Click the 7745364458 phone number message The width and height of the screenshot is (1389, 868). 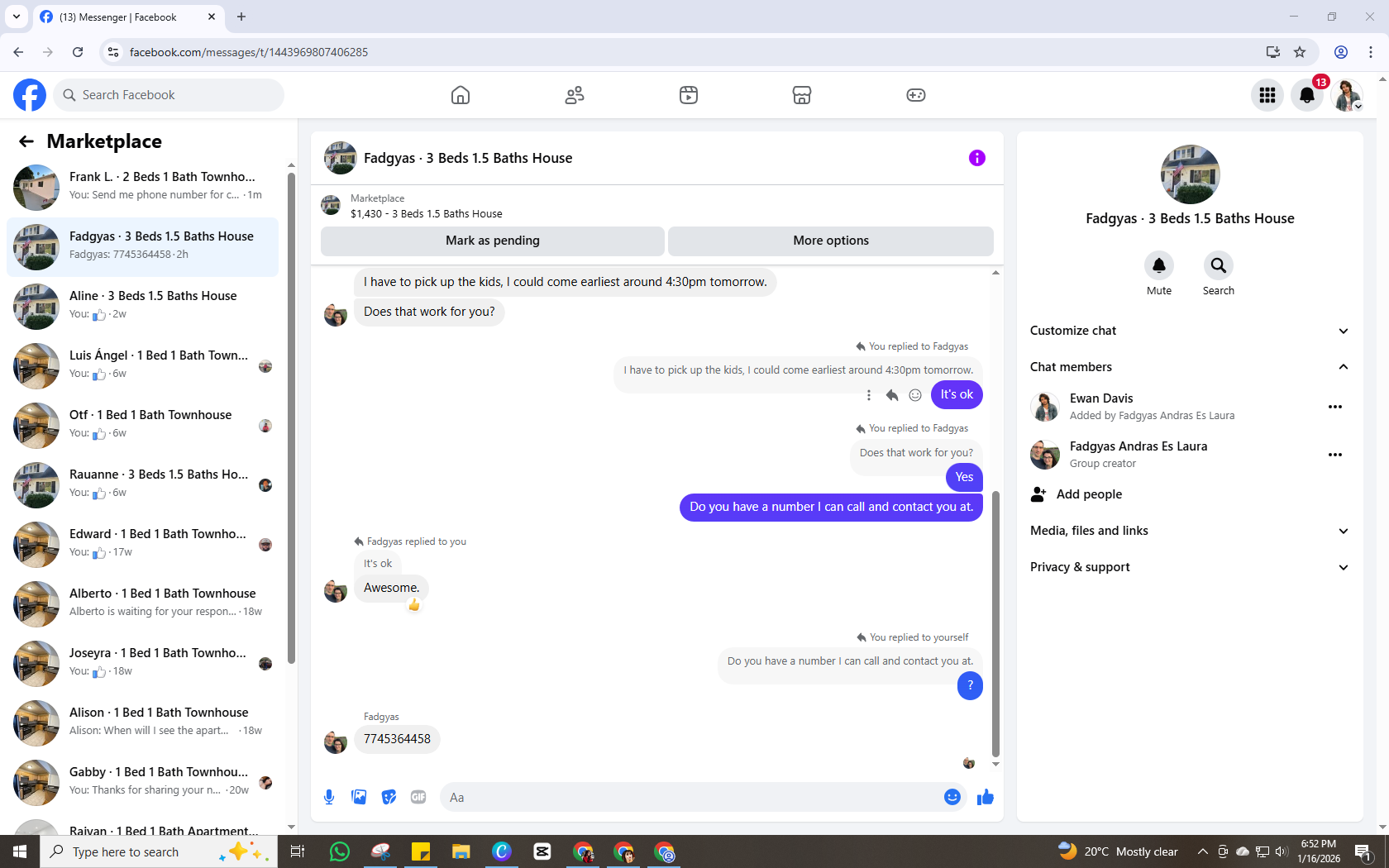pyautogui.click(x=397, y=739)
